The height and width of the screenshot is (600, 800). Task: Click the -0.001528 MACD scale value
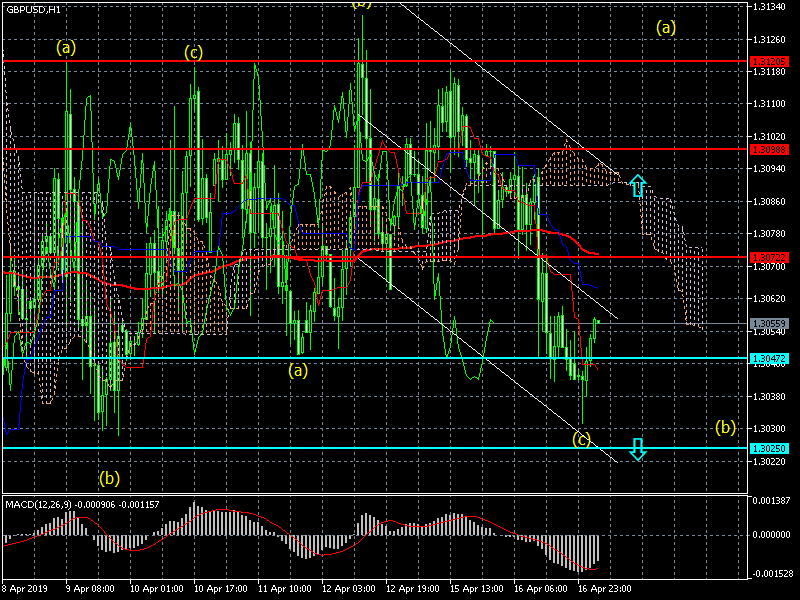tap(771, 574)
